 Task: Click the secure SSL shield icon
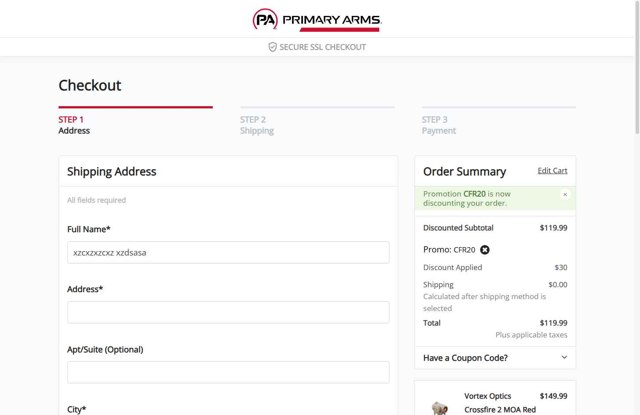(272, 47)
